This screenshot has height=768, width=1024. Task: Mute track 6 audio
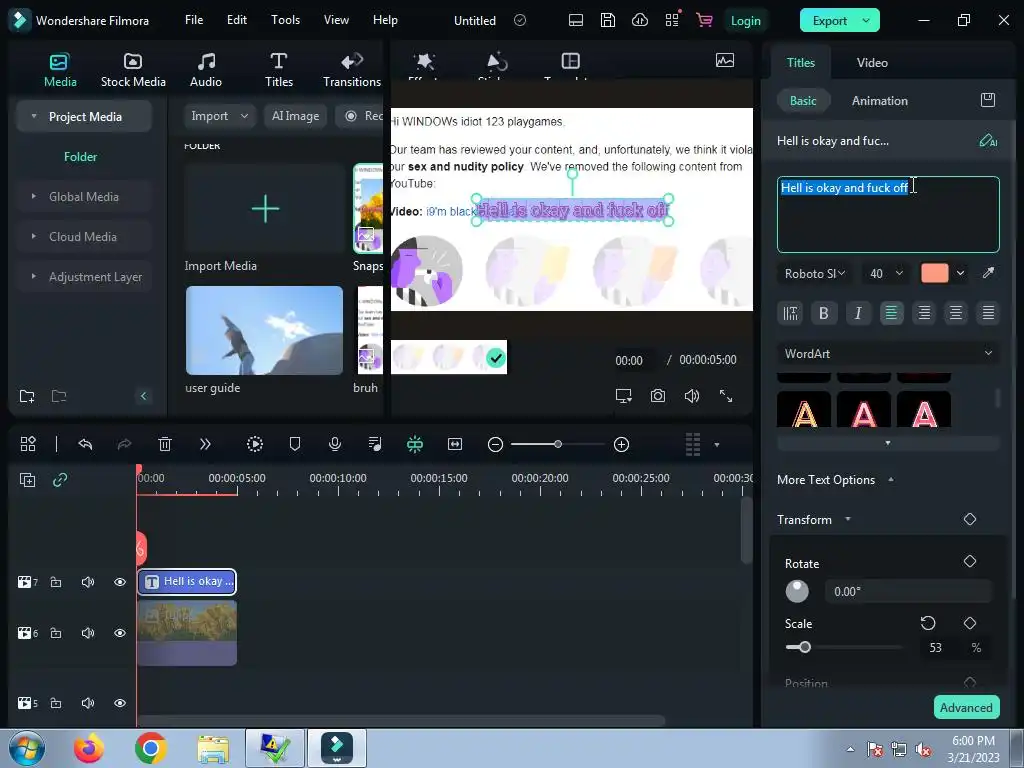point(88,633)
